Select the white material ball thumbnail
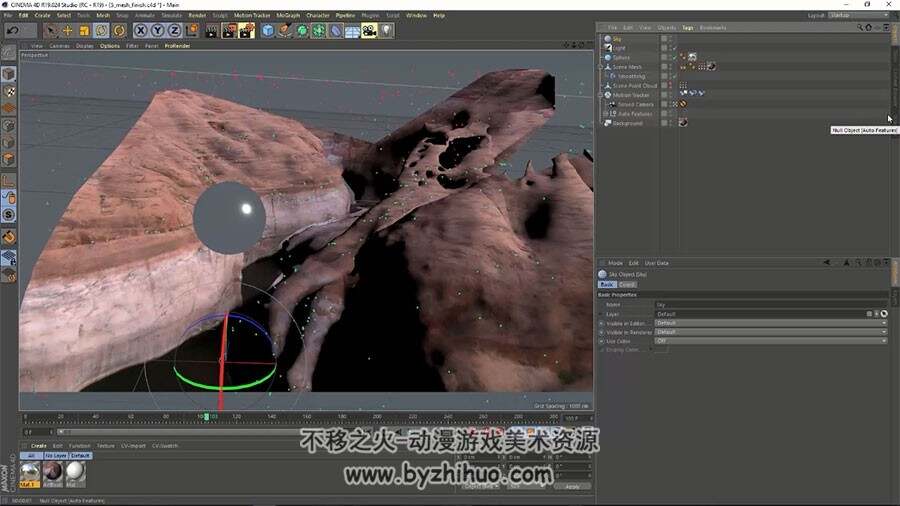This screenshot has width=900, height=506. [x=75, y=473]
